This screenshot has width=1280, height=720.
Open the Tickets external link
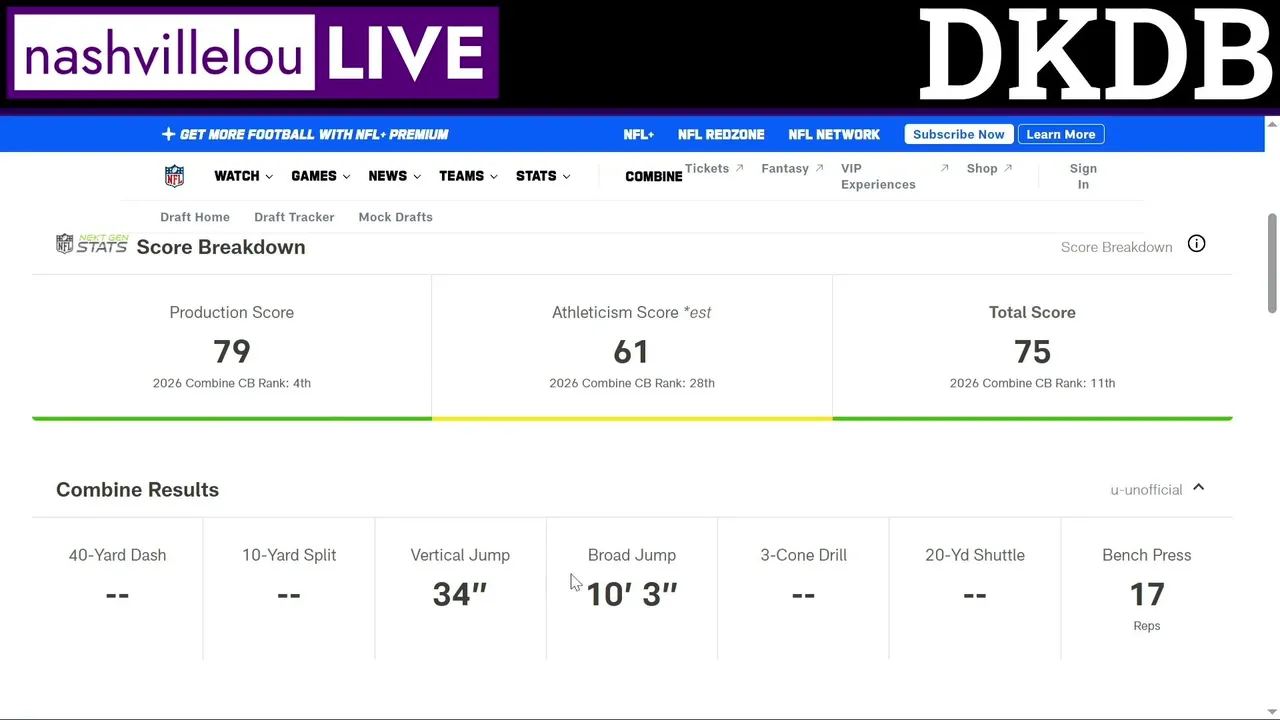point(714,168)
